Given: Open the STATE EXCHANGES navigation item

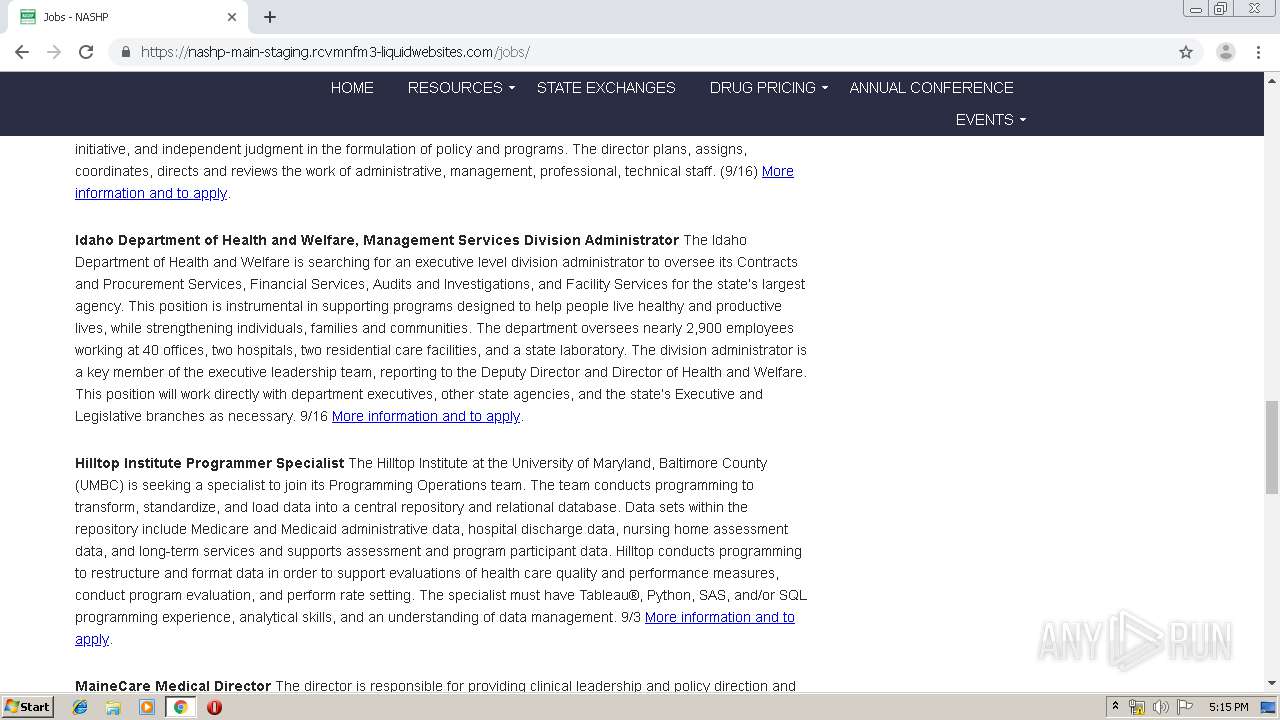Looking at the screenshot, I should pyautogui.click(x=606, y=88).
